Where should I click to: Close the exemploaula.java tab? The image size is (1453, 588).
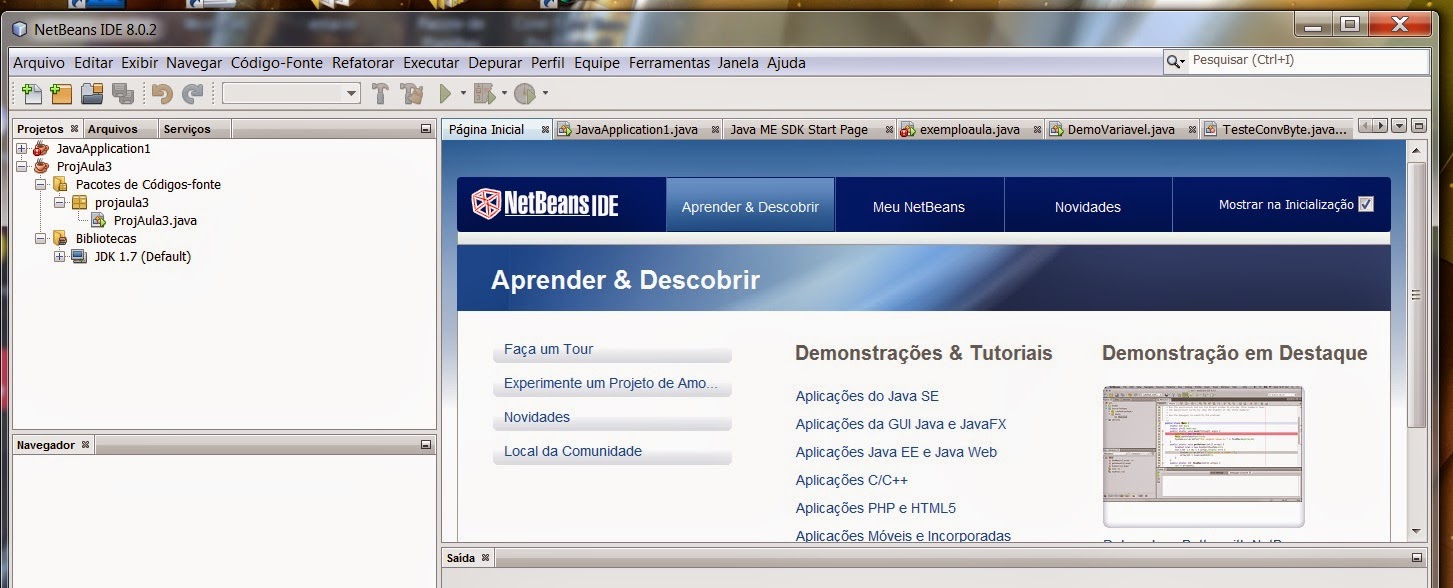[x=1037, y=129]
